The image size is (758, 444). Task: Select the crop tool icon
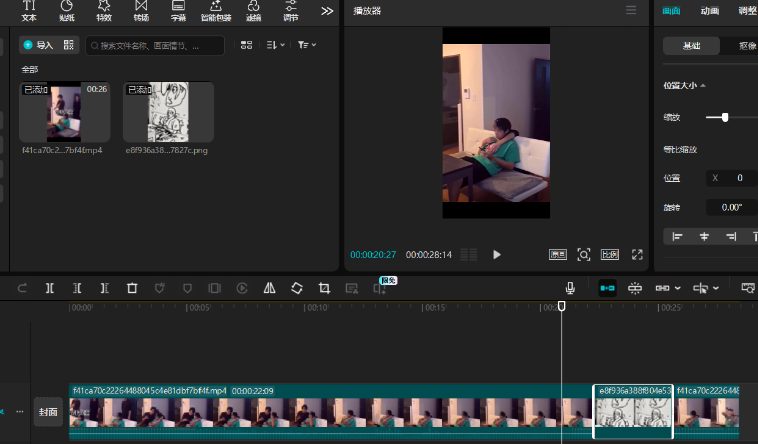coord(324,288)
